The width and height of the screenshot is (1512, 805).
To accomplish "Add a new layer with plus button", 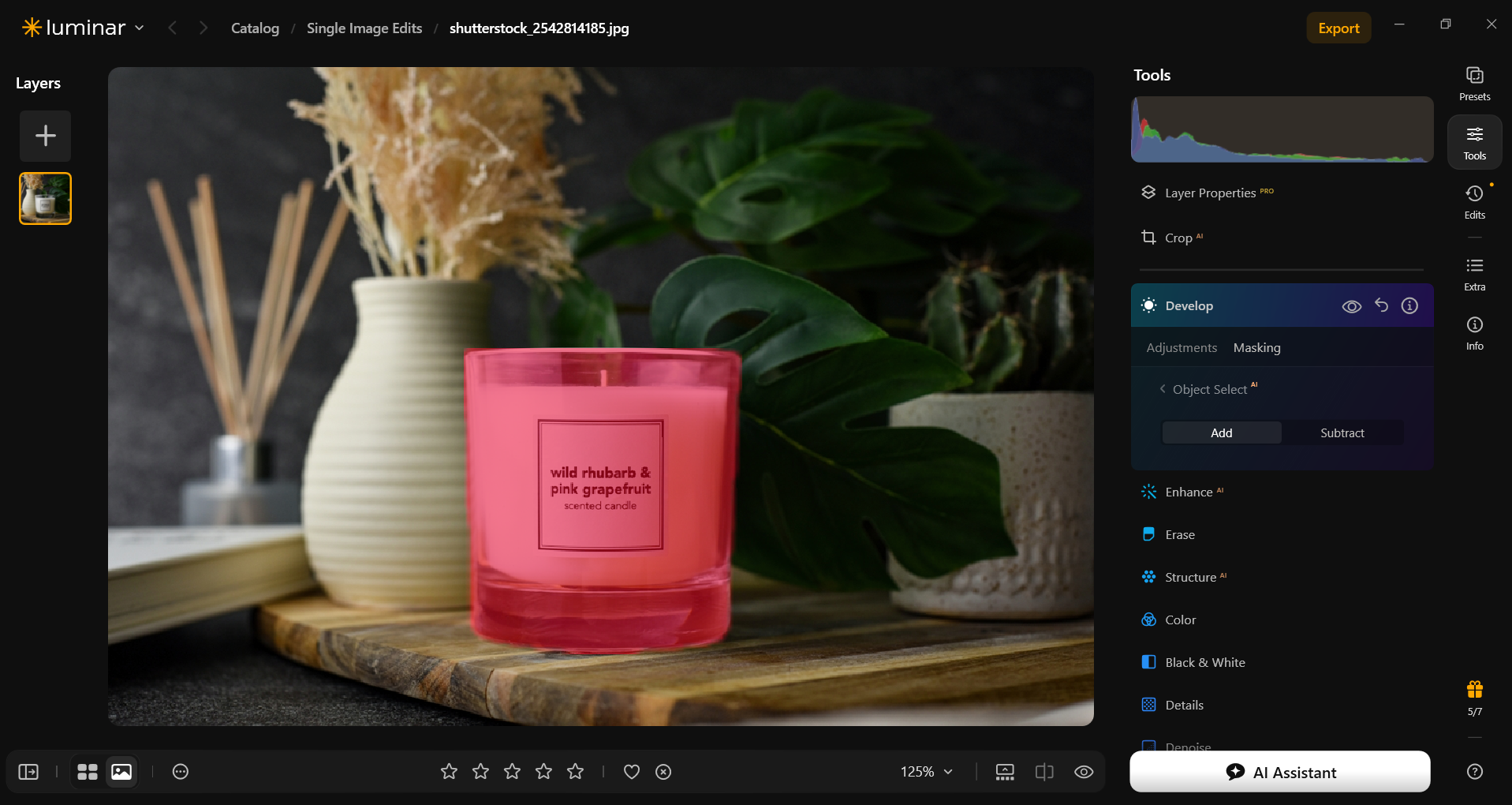I will point(45,136).
